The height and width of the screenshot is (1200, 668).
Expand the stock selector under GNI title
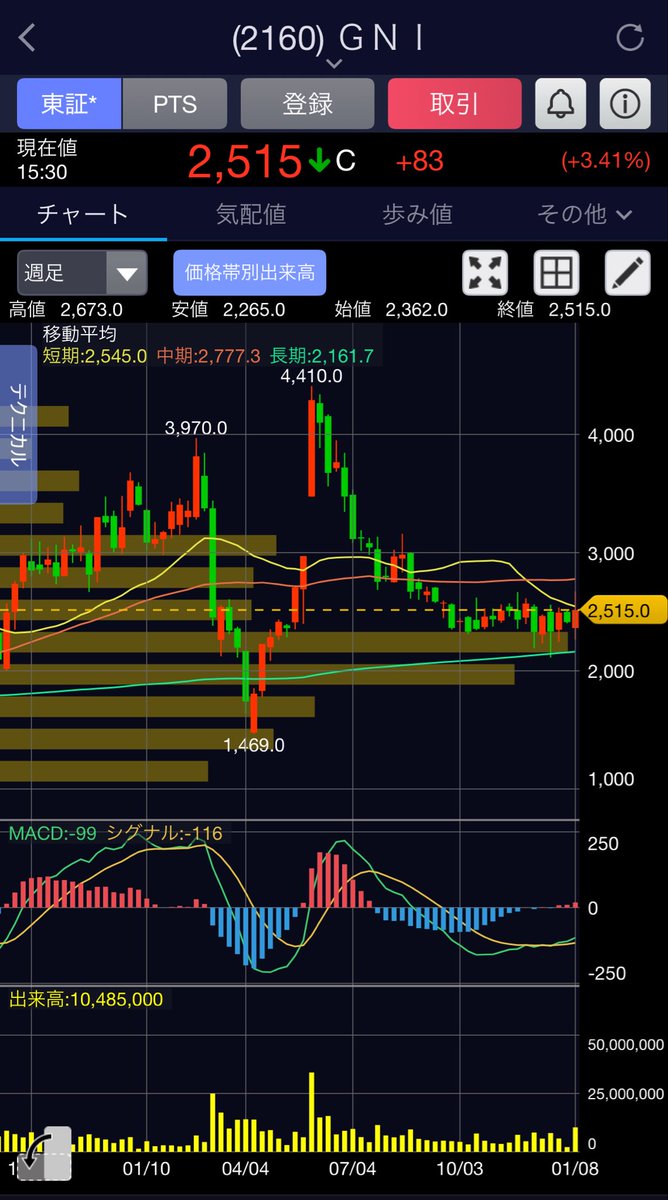coord(334,64)
